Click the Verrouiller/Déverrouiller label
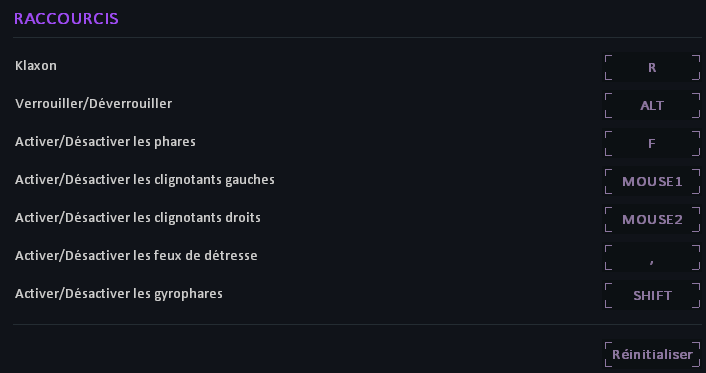 pos(93,104)
